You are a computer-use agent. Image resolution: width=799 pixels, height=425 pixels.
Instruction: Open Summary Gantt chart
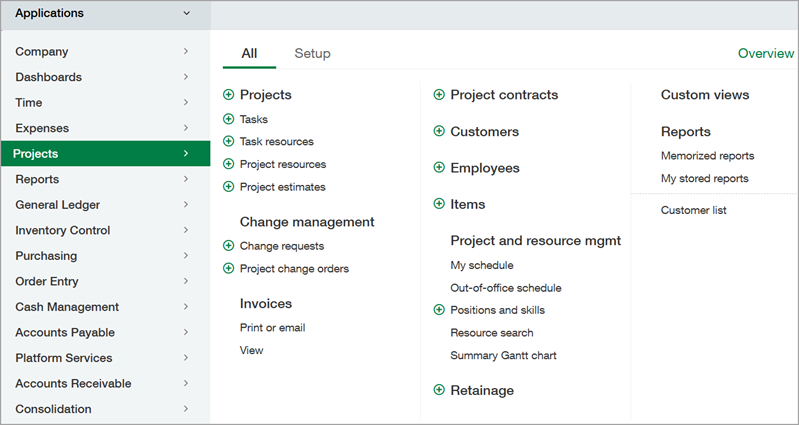point(503,355)
